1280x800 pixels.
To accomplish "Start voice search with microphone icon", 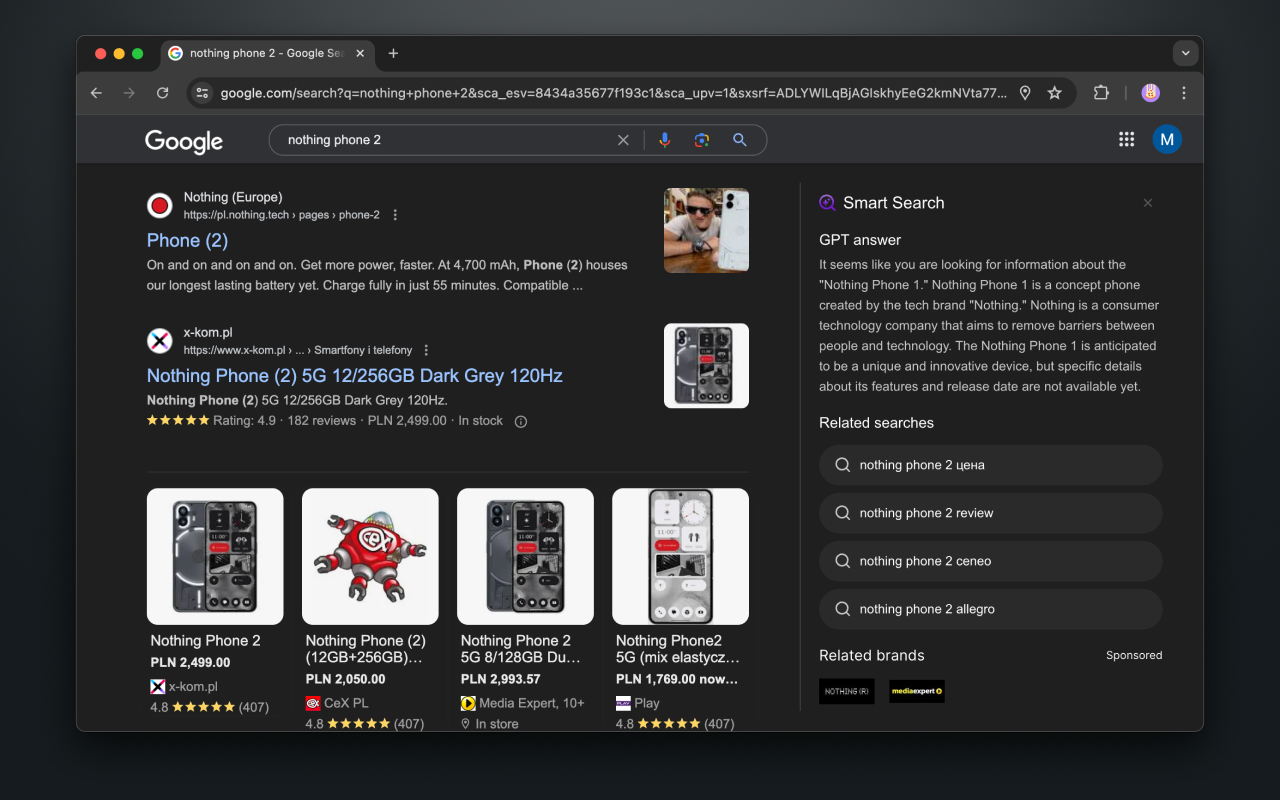I will [x=664, y=140].
